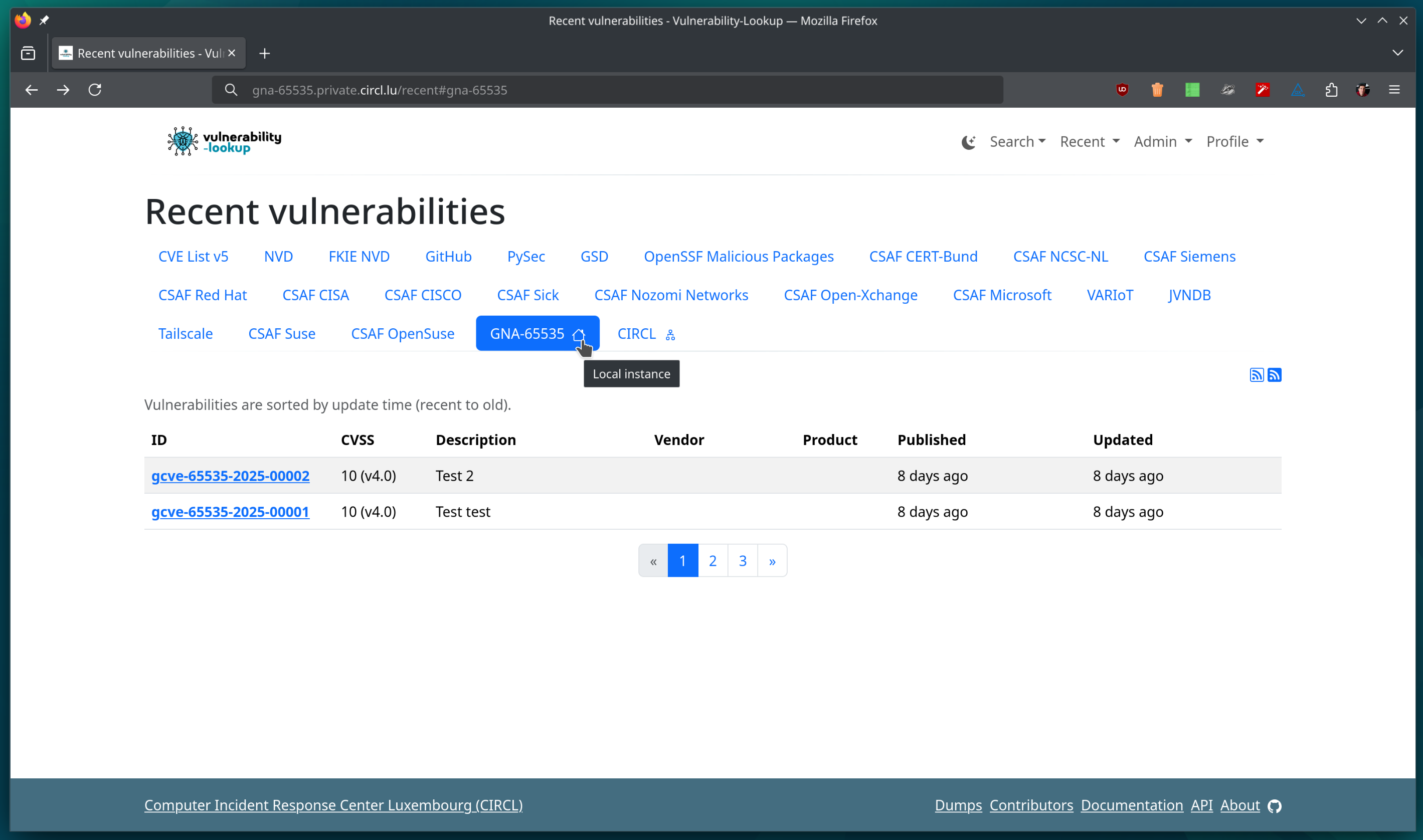Open the Admin dropdown menu
Screen dimensions: 1423x840
[1162, 141]
